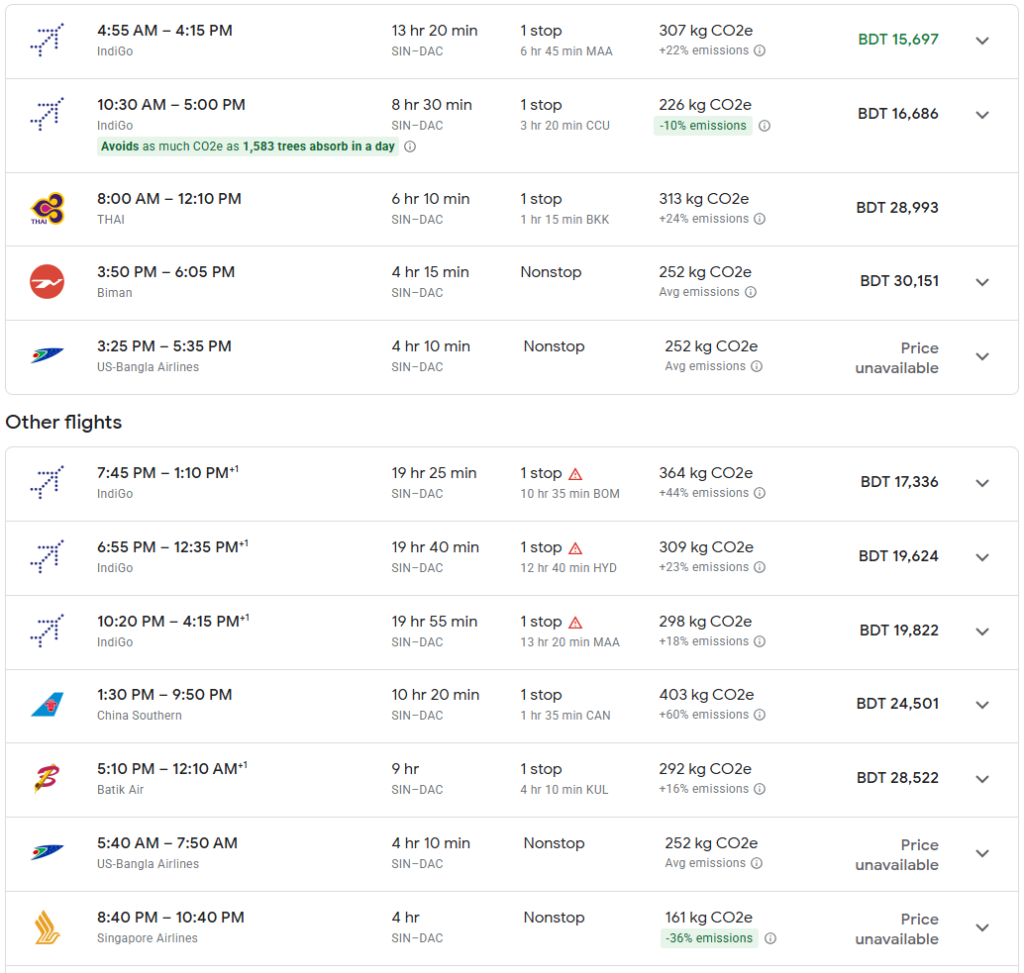Click the Singapore Airlines logo

pyautogui.click(x=47, y=927)
